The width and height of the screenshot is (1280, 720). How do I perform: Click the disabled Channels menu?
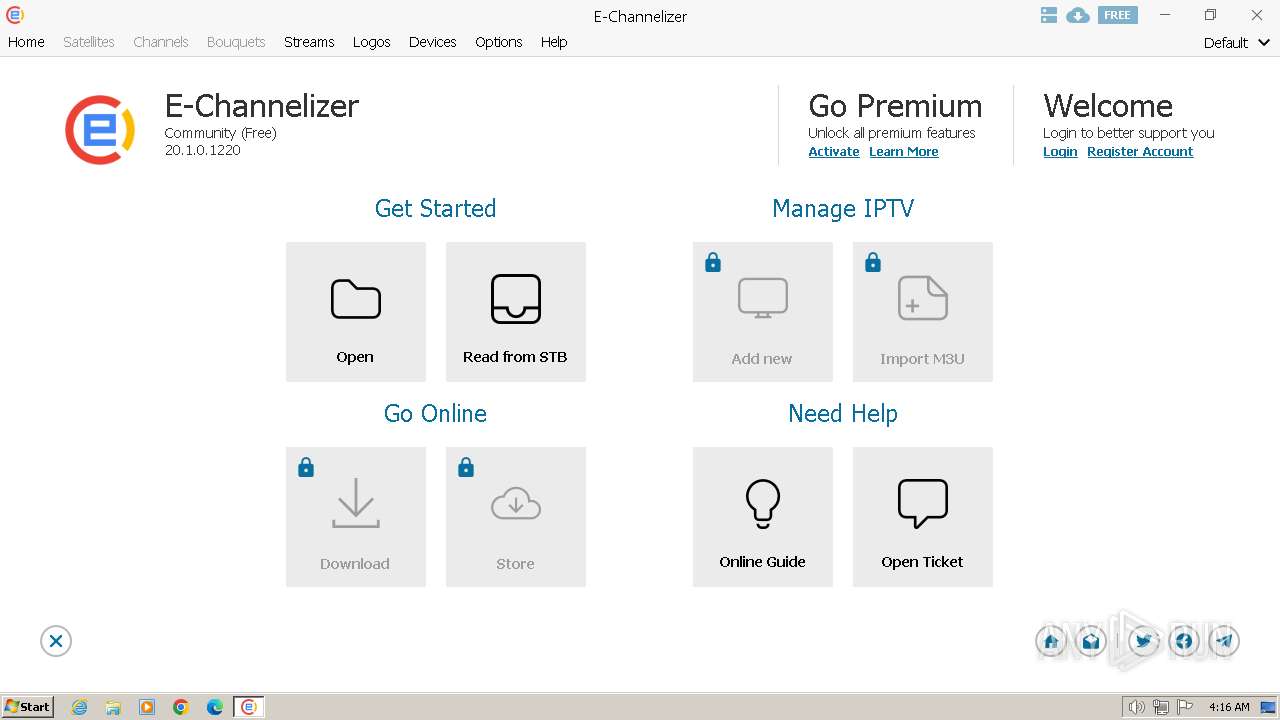(x=161, y=42)
